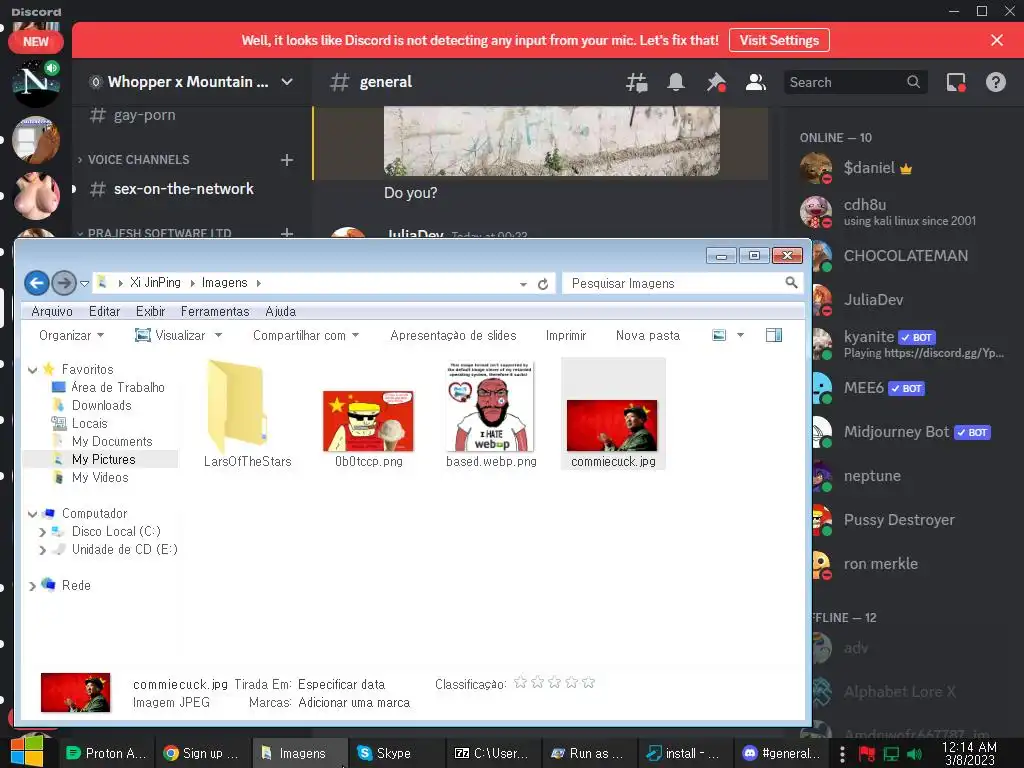
Task: Open notification bell settings in Discord
Action: (676, 82)
